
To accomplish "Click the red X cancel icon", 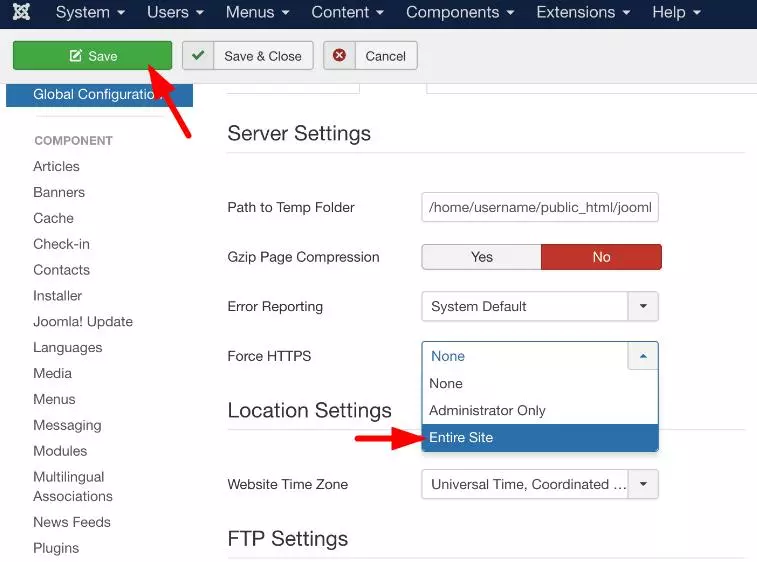I will [339, 56].
